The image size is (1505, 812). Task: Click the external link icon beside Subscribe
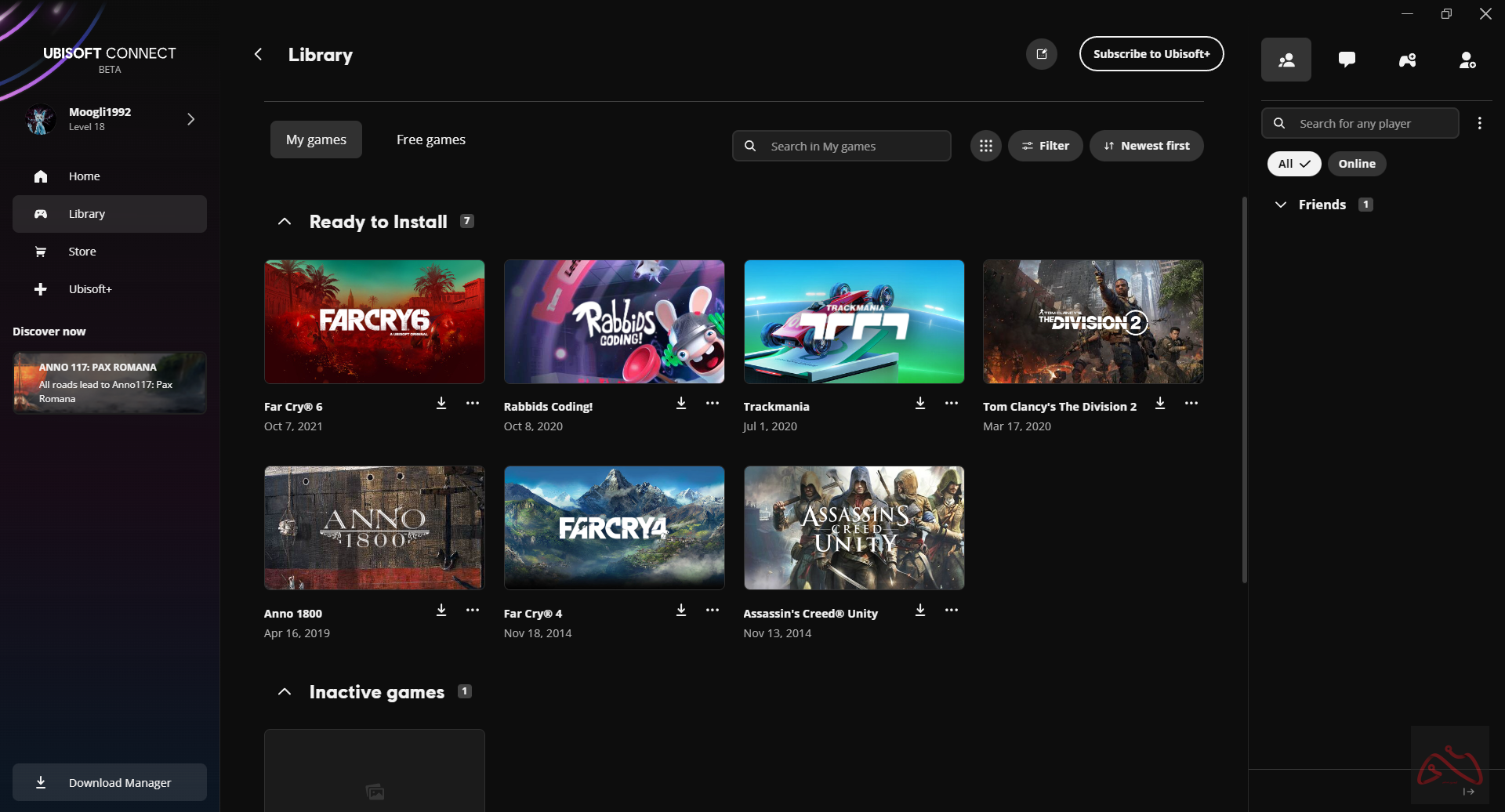(1041, 54)
